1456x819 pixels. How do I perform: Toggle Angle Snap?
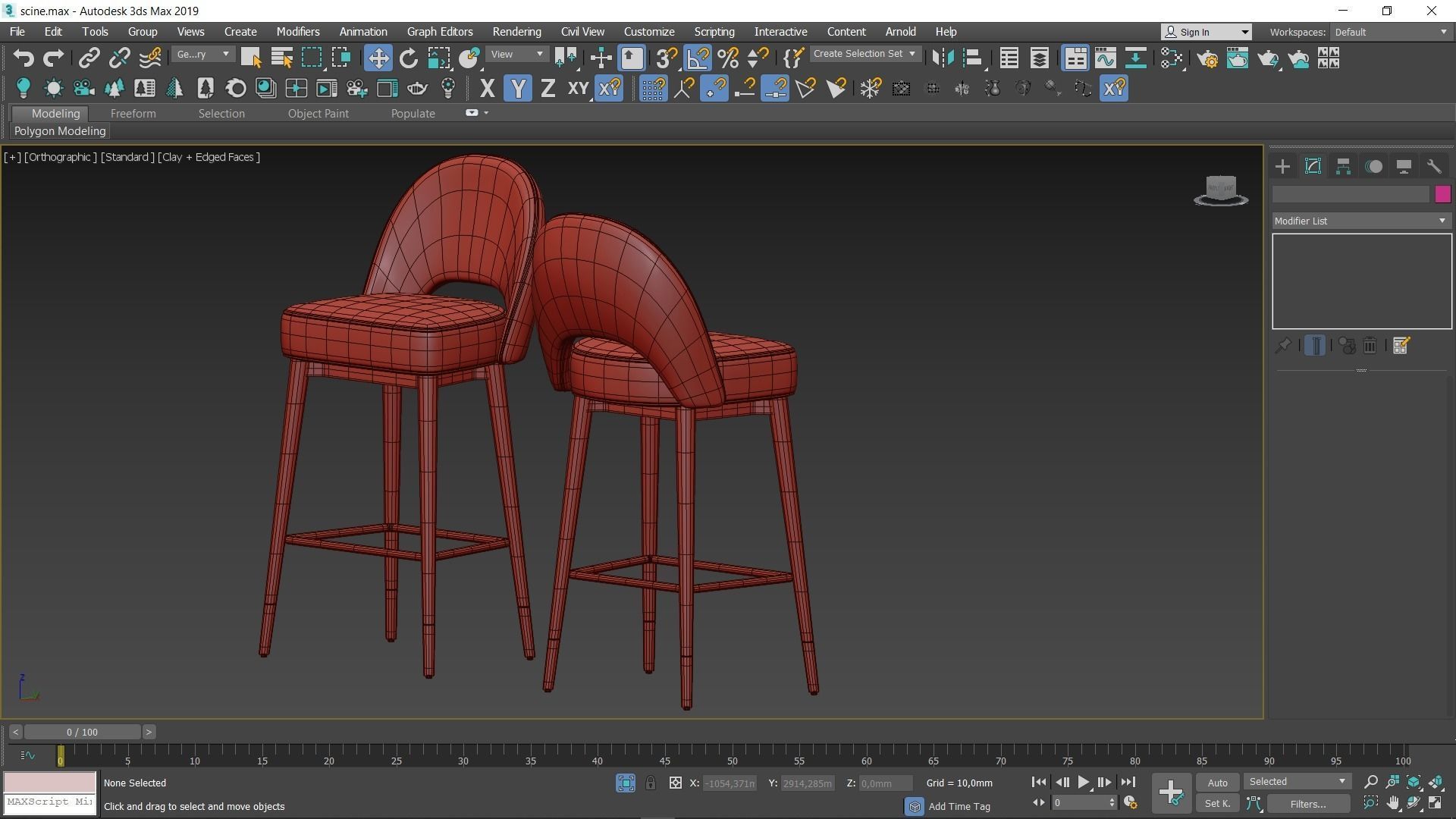[x=698, y=58]
